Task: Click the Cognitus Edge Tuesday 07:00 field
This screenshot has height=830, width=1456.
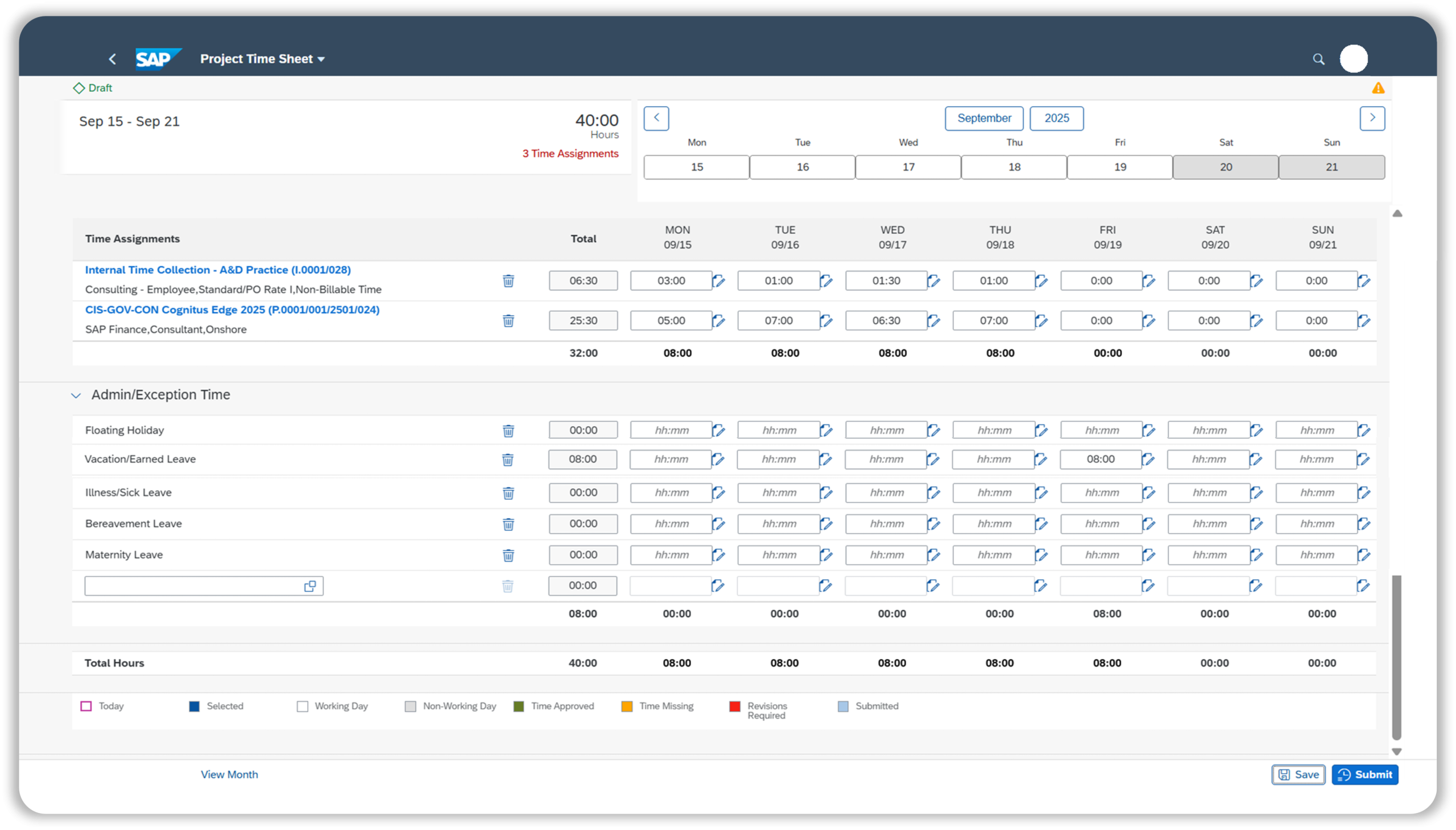Action: tap(779, 320)
